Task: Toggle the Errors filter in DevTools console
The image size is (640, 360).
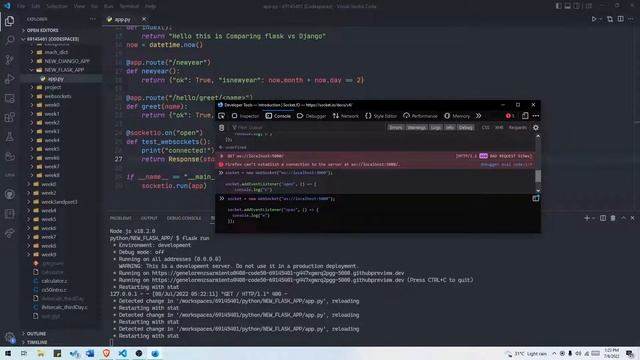Action: click(x=396, y=128)
